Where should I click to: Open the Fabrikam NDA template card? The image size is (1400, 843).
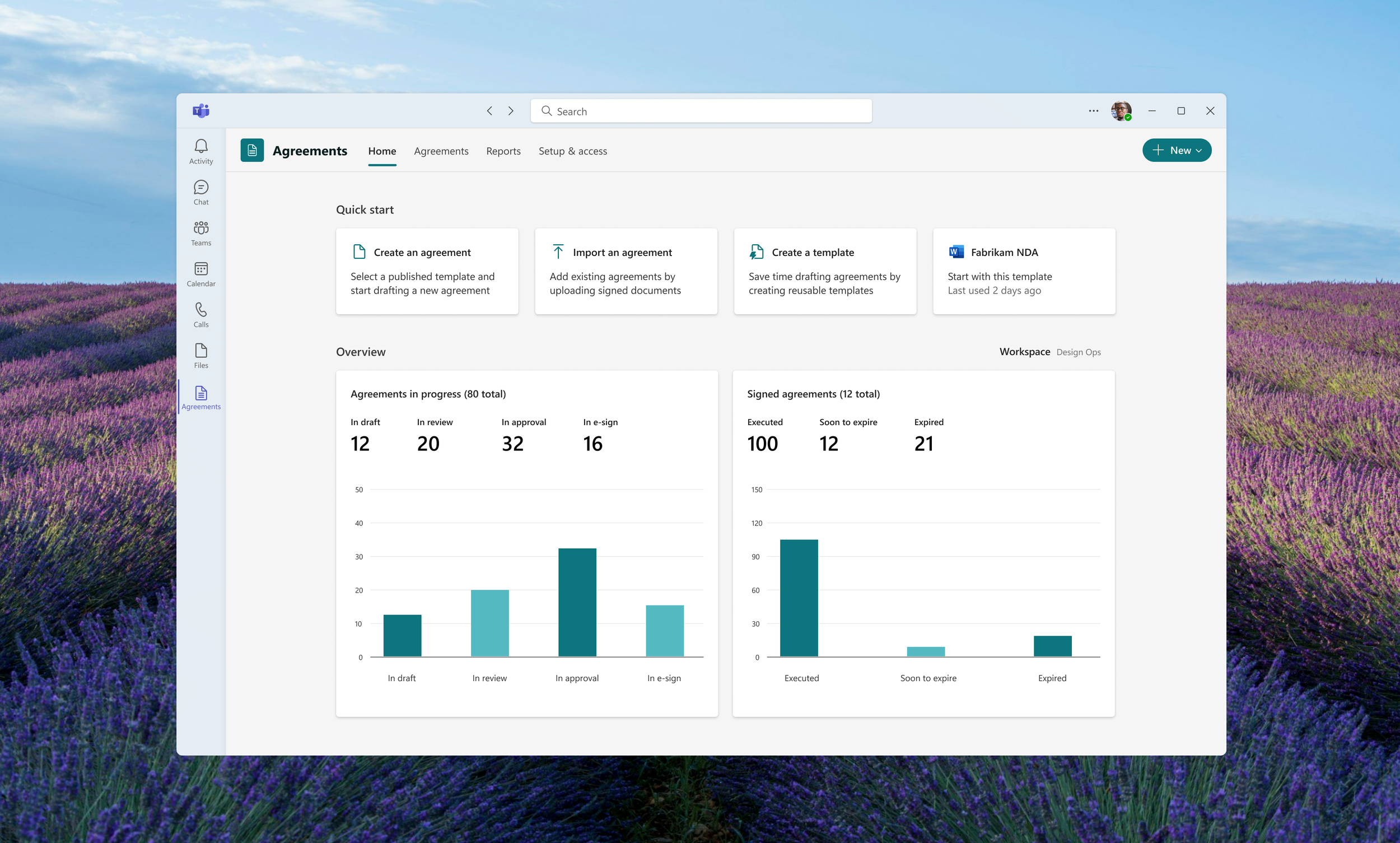[x=1024, y=271]
